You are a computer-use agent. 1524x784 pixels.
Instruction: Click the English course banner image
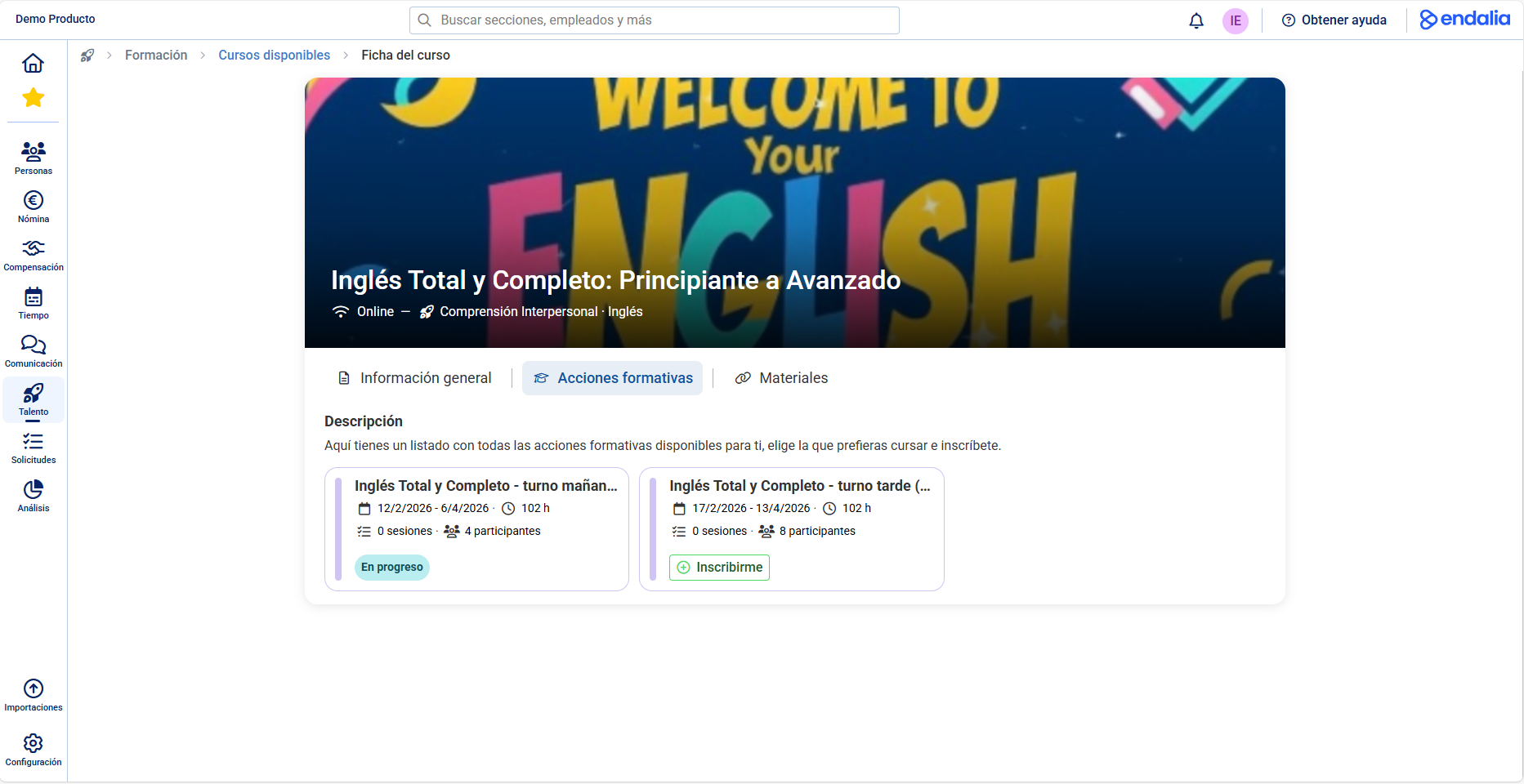pyautogui.click(x=795, y=212)
